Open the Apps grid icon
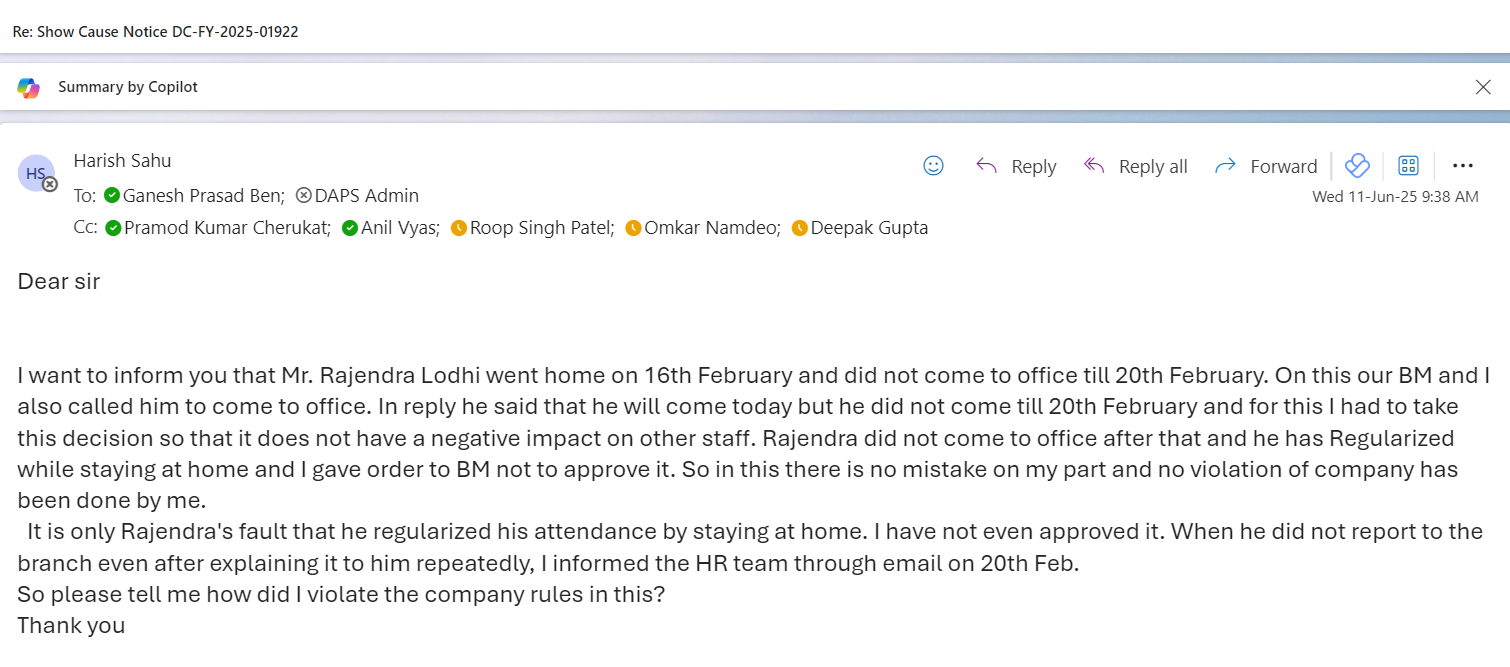 coord(1408,166)
